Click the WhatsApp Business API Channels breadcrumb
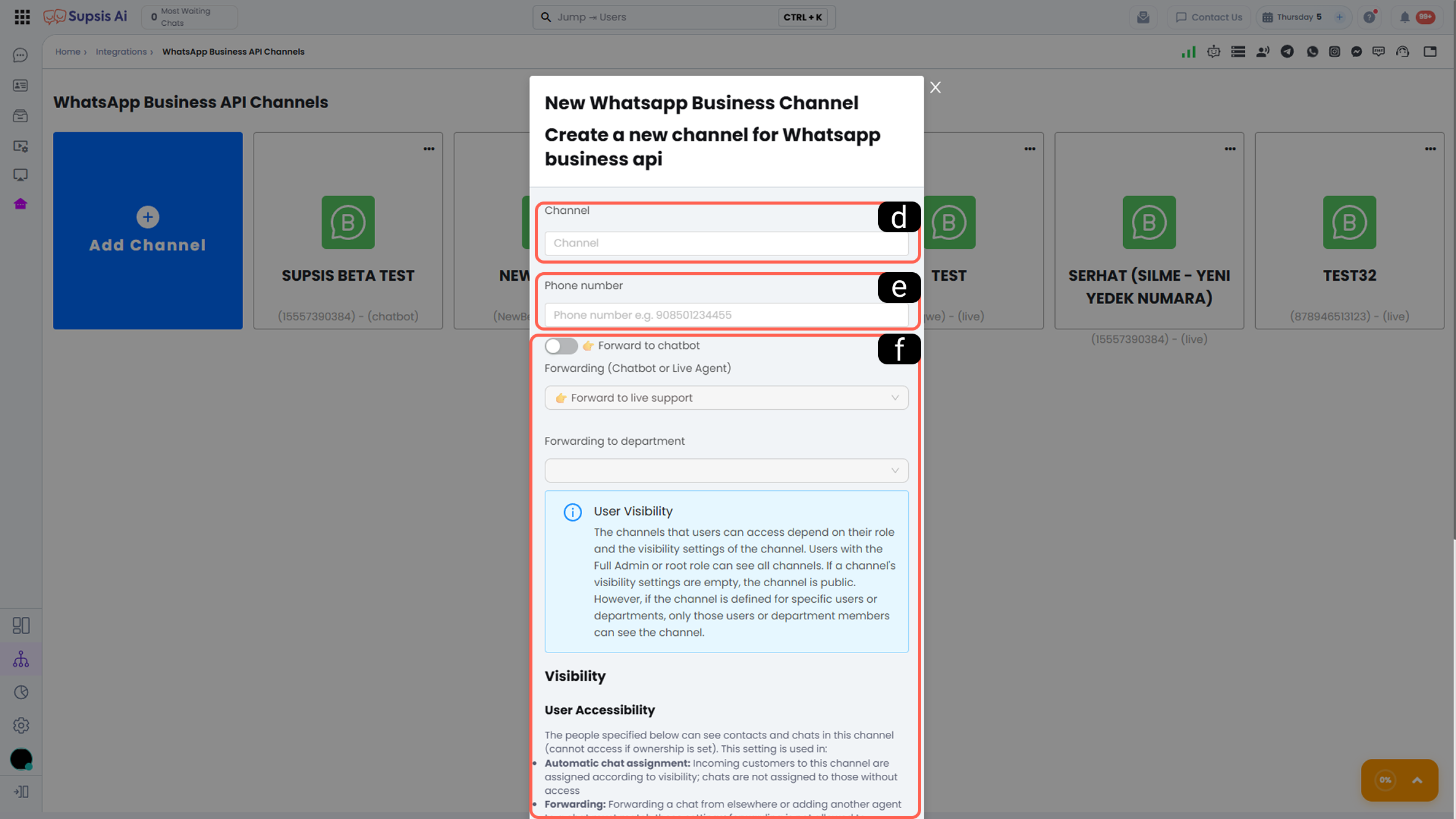The image size is (1456, 819). (233, 52)
